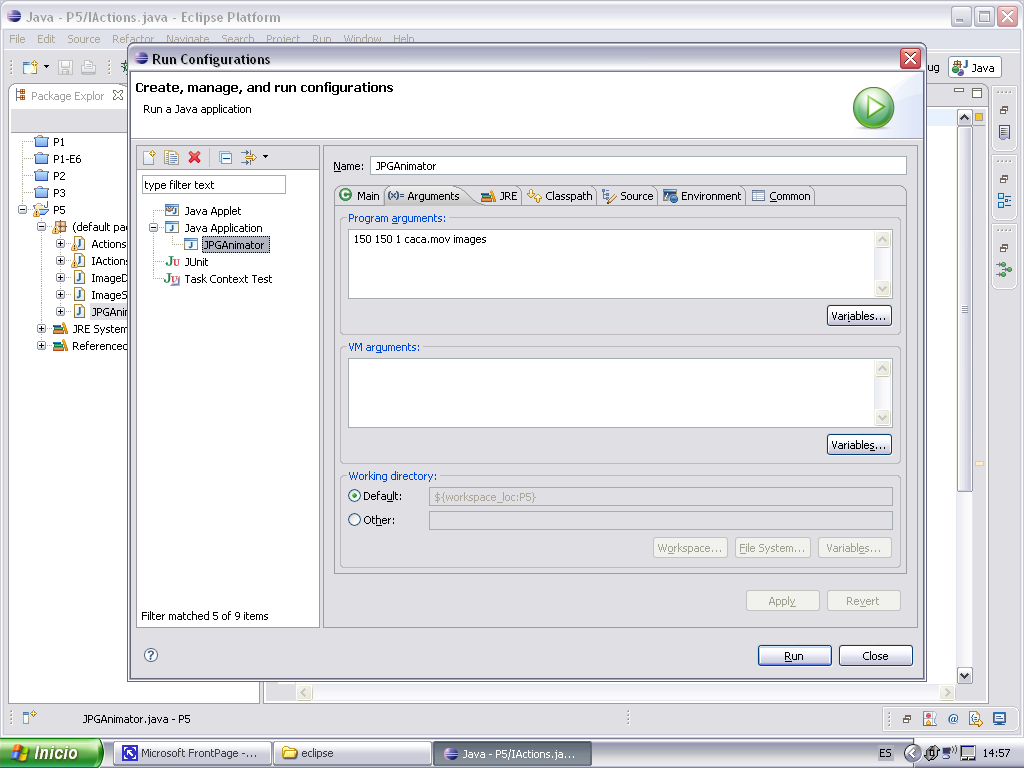Open File menu in Eclipse
The height and width of the screenshot is (768, 1024).
(17, 39)
